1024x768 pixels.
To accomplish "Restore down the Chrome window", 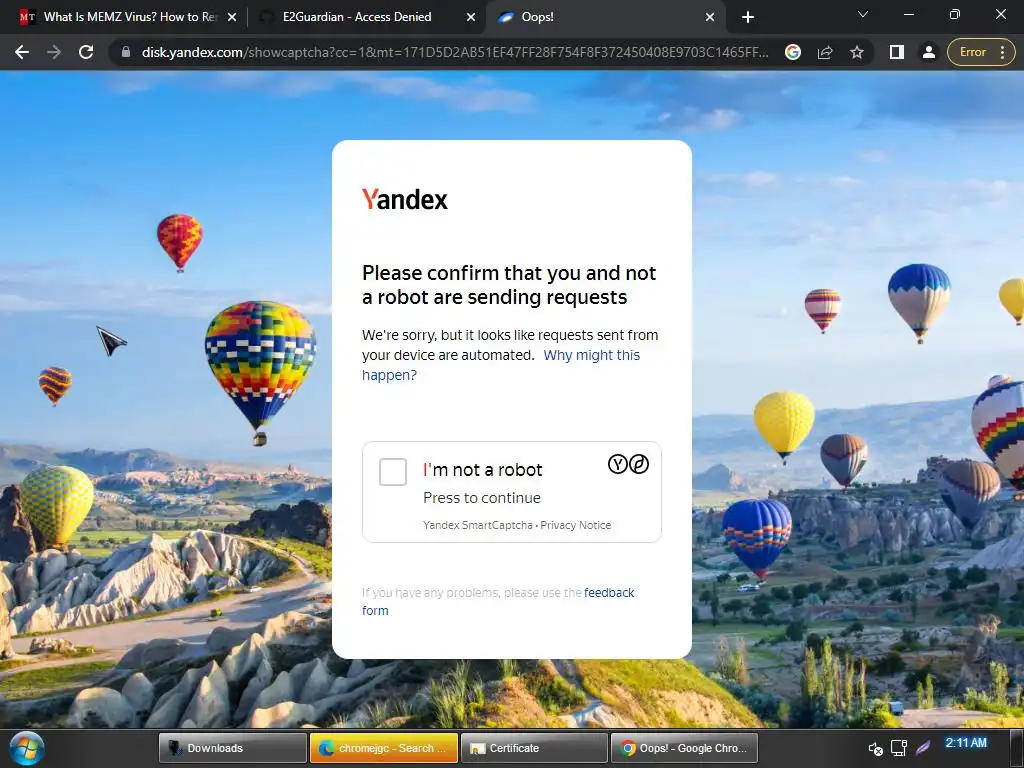I will point(954,14).
